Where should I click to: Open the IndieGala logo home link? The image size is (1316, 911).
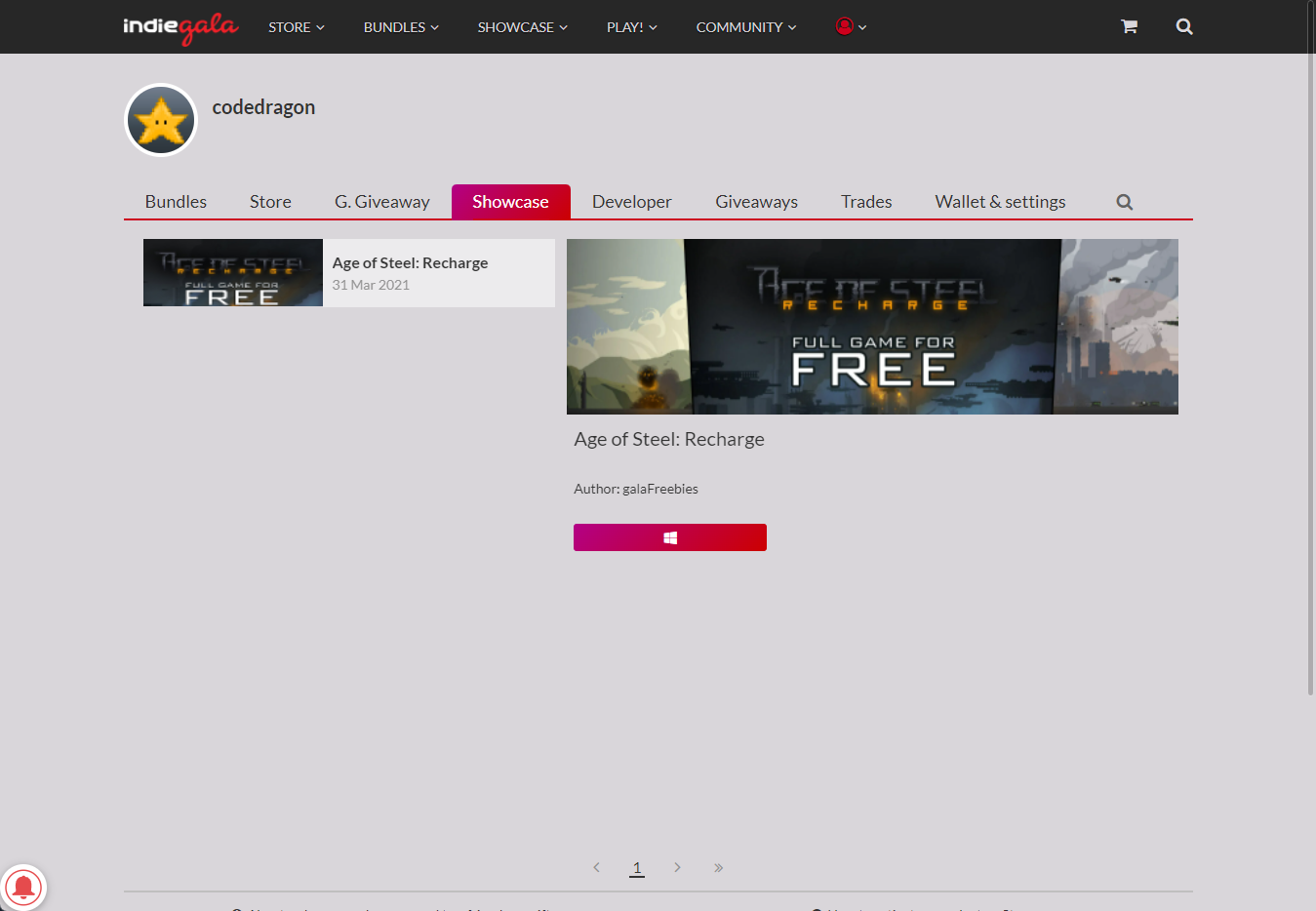pos(180,27)
